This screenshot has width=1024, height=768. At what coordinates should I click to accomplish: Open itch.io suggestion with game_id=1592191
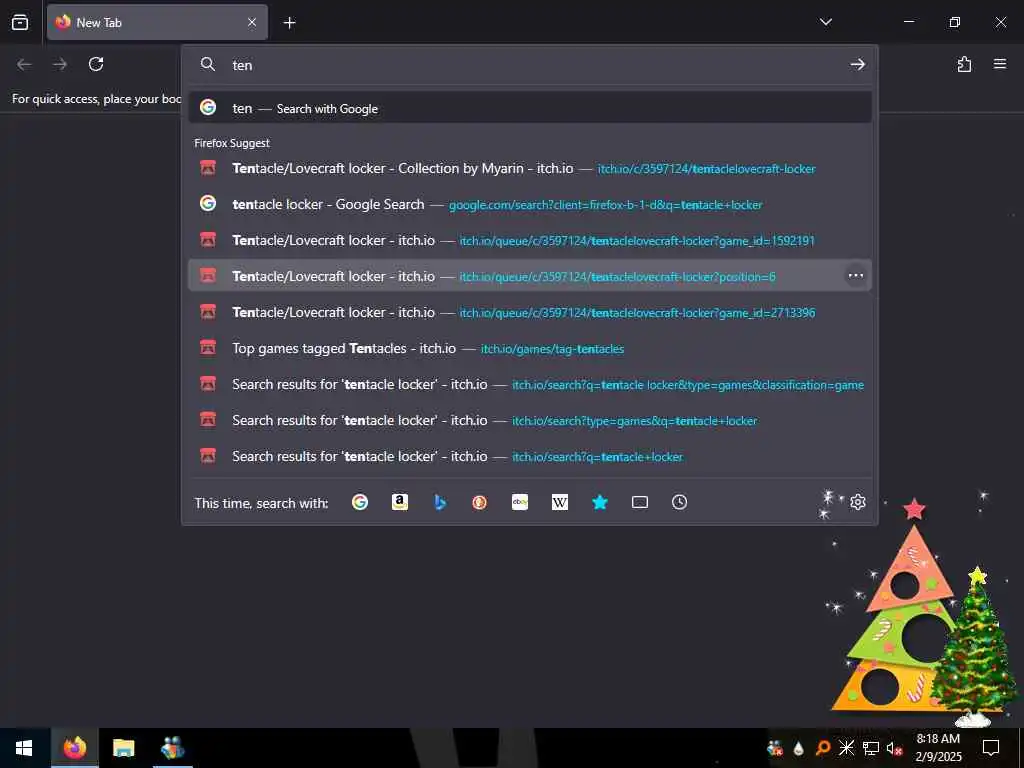pyautogui.click(x=530, y=240)
